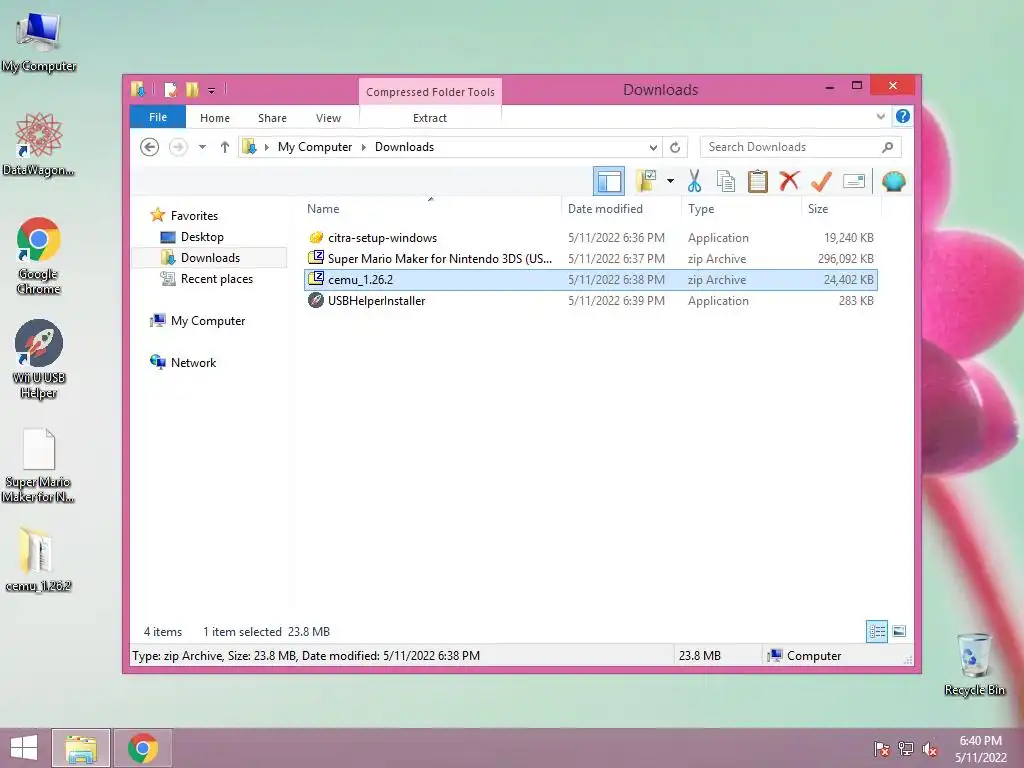Click the Cut scissors icon

694,181
